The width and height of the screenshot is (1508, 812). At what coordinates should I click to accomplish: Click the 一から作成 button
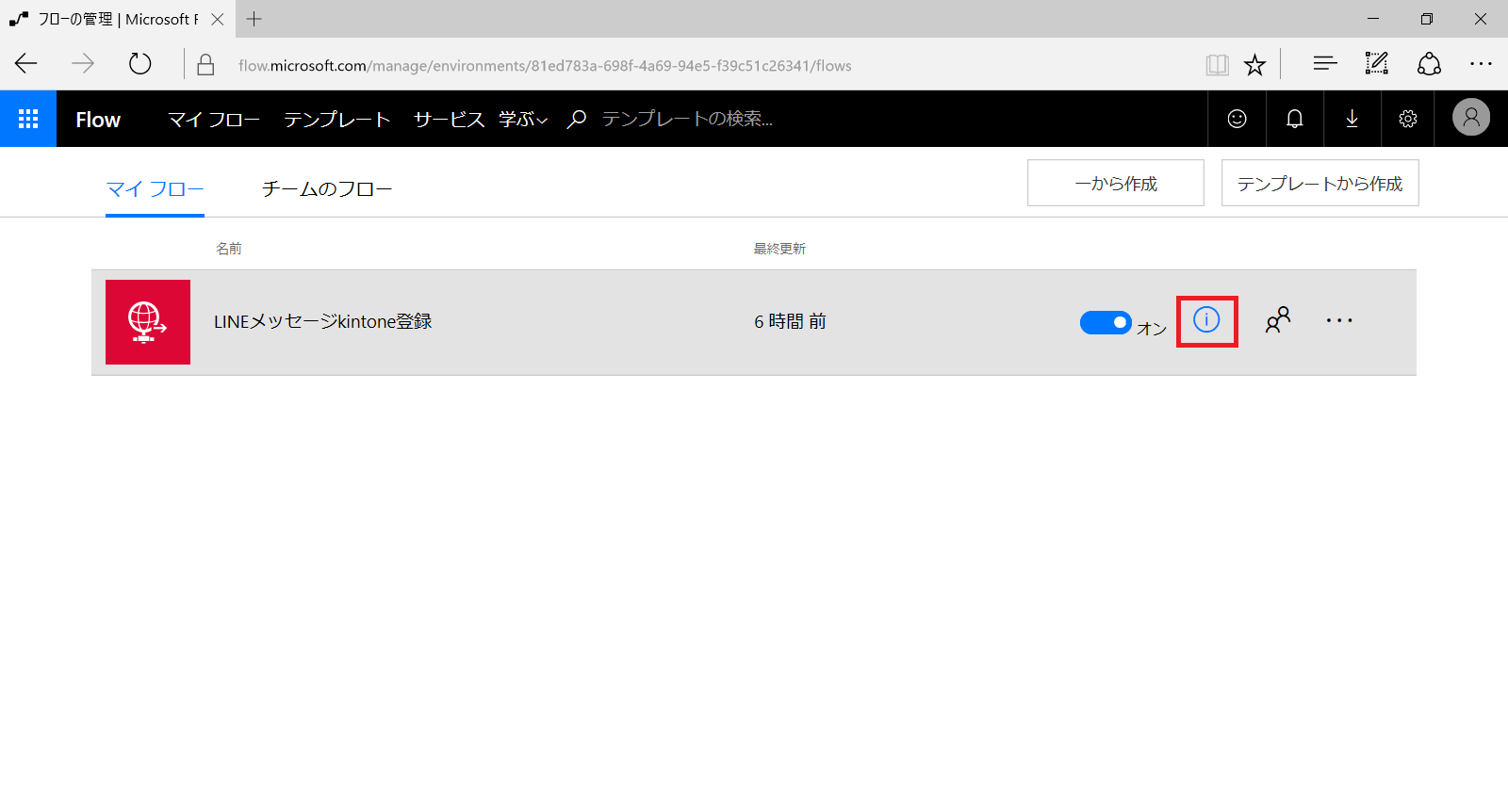(x=1116, y=183)
